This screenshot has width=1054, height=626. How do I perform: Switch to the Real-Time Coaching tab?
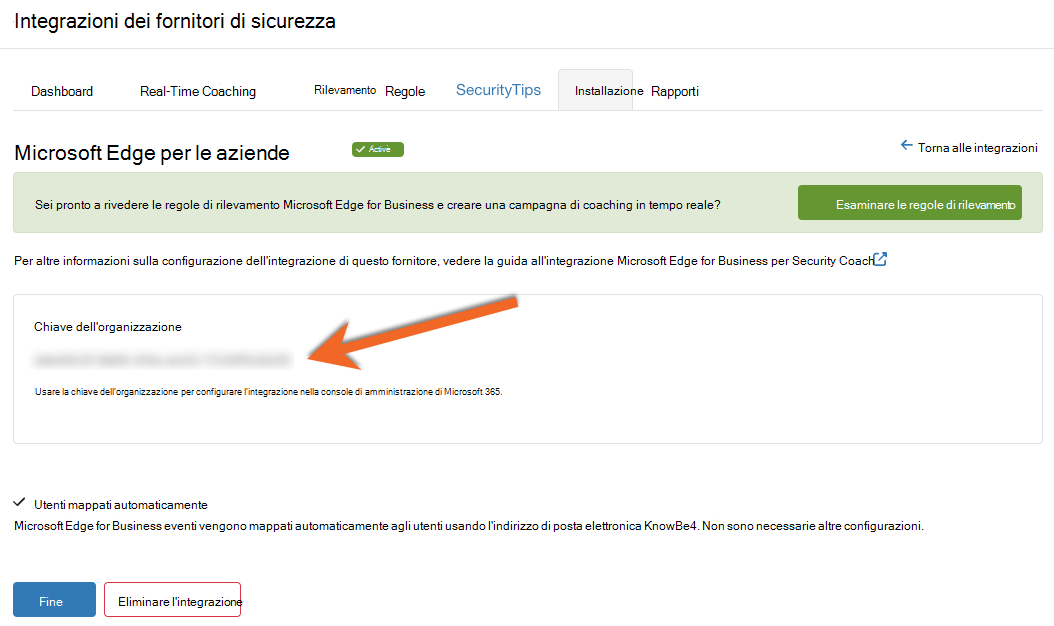click(x=198, y=91)
